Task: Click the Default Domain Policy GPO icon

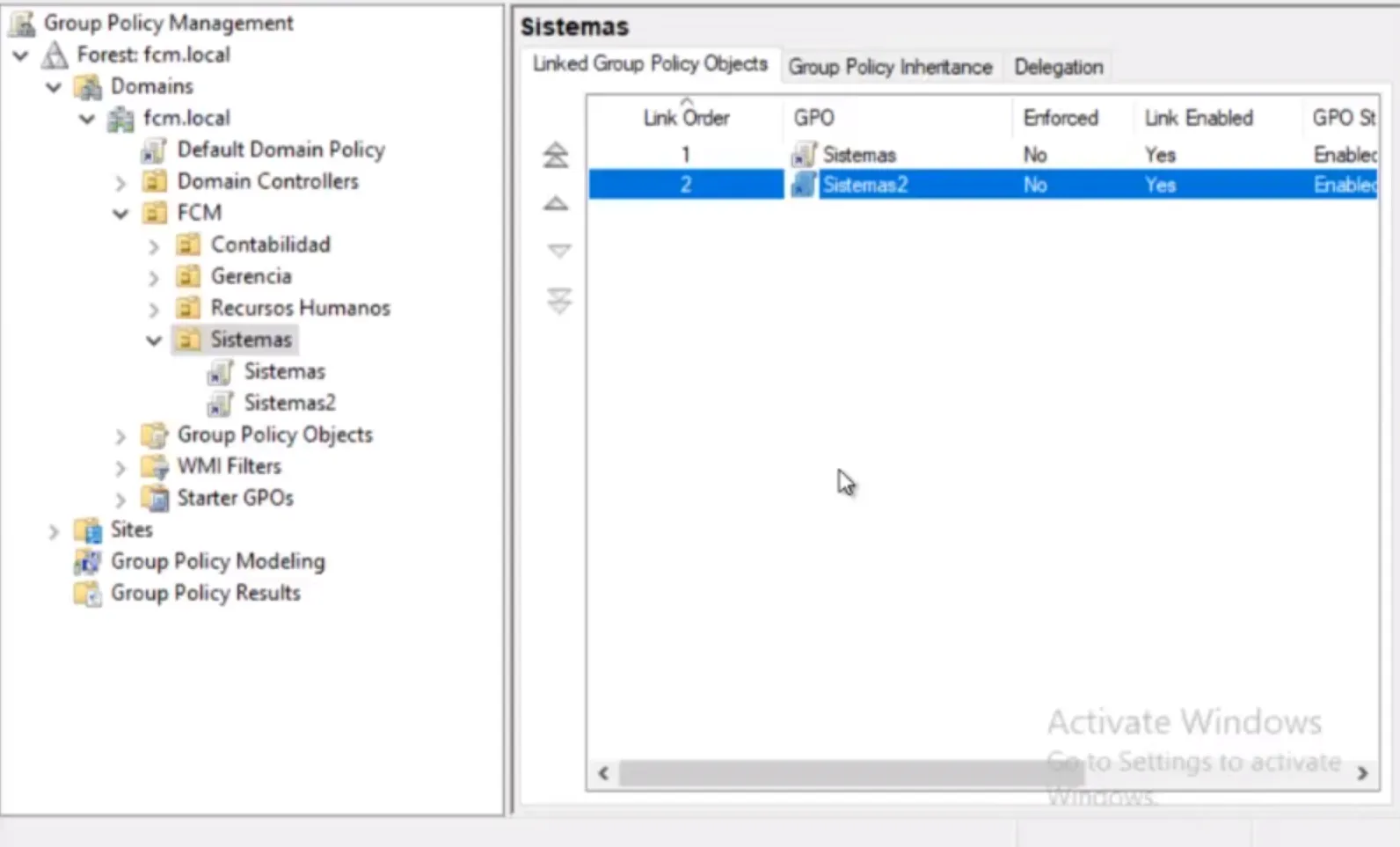Action: pos(153,150)
